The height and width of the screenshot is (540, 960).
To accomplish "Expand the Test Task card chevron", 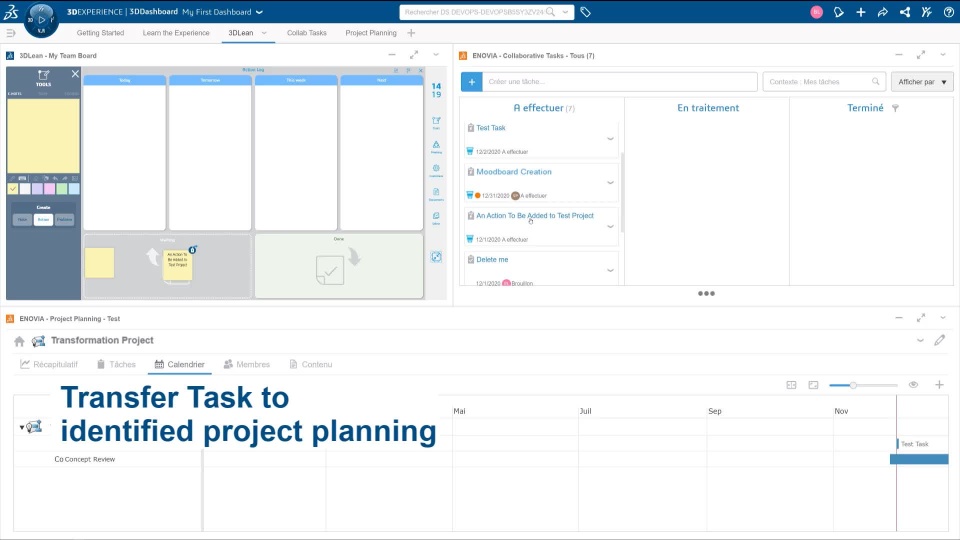I will [x=610, y=139].
